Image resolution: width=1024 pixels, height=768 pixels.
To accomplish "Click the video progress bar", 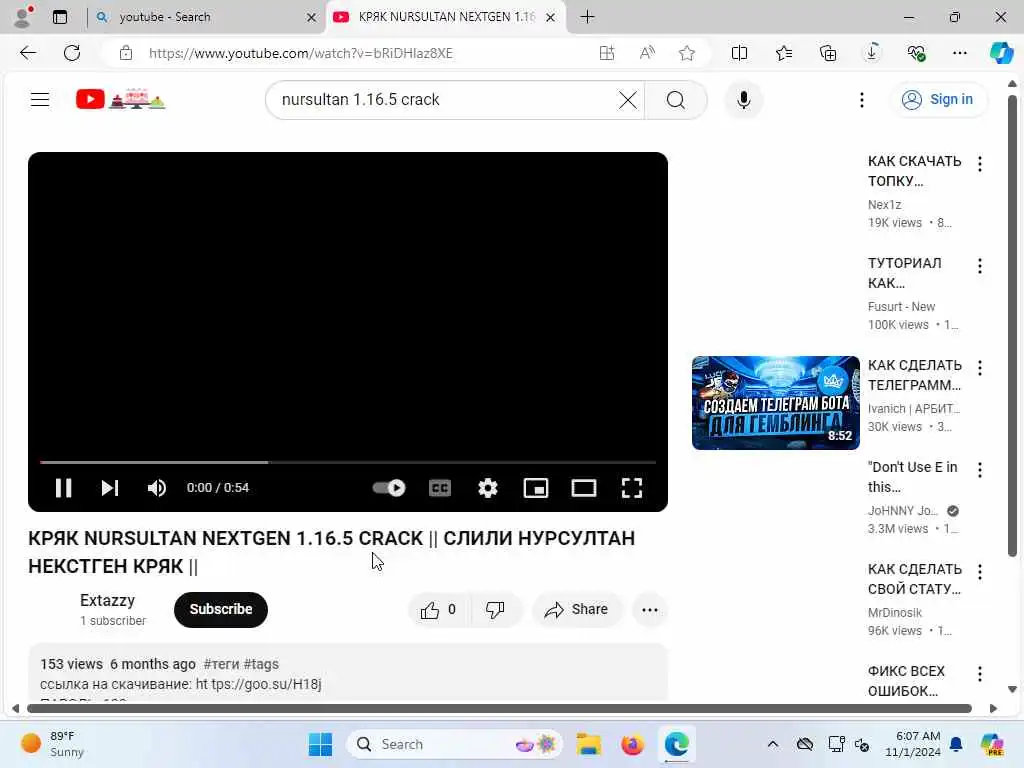I will 347,462.
